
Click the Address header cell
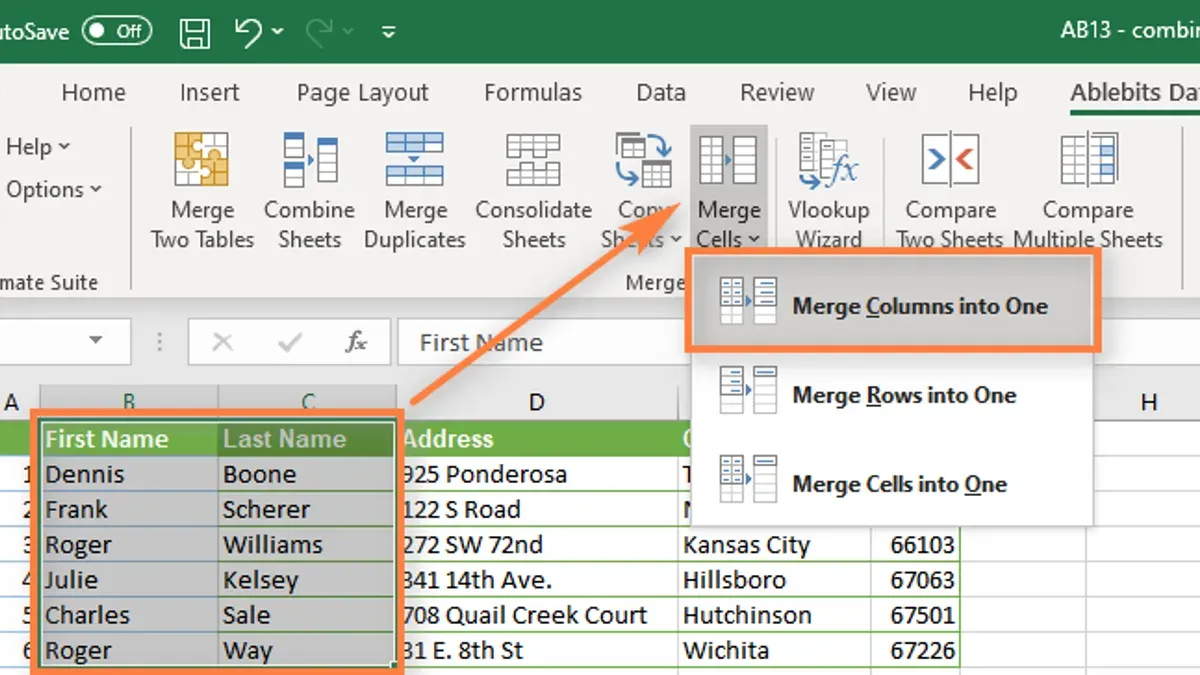(x=538, y=439)
